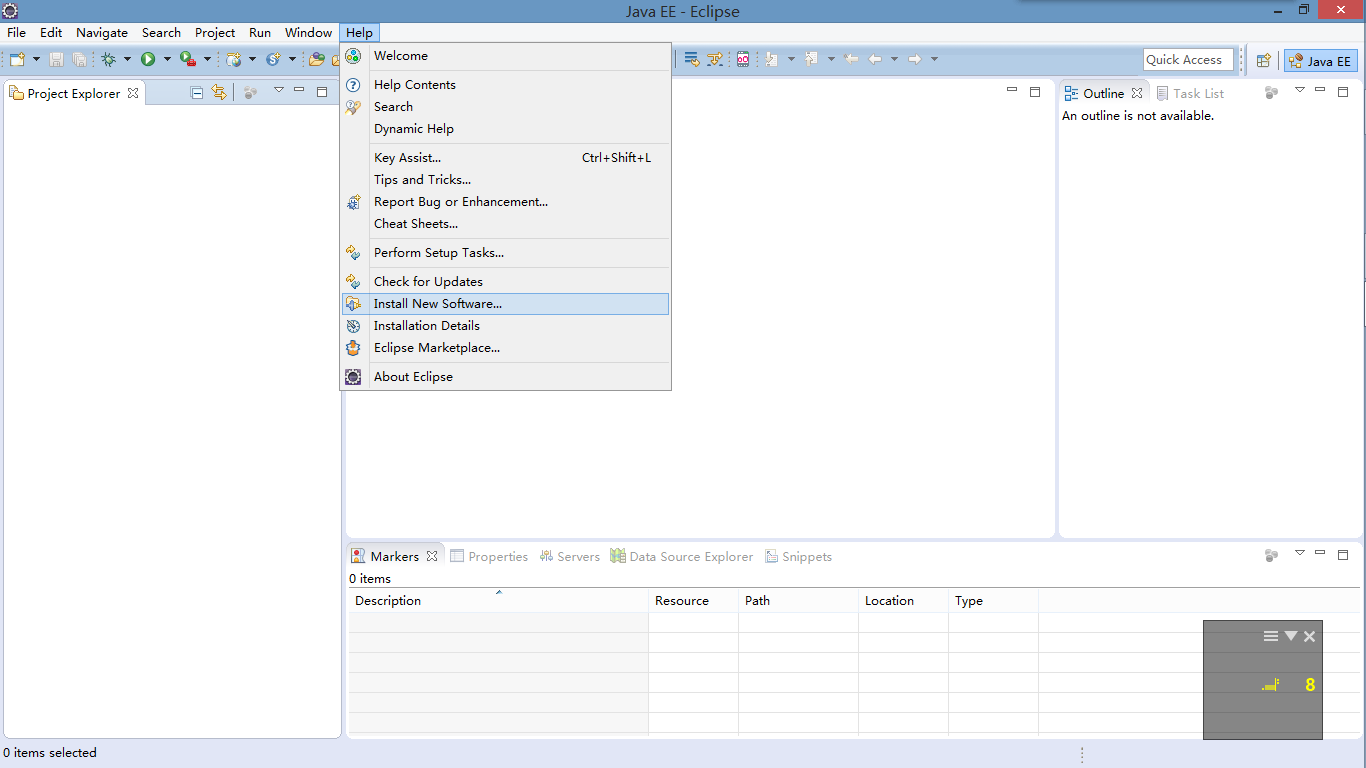The height and width of the screenshot is (768, 1366).
Task: Open the Forward history dropdown arrow
Action: 934,59
